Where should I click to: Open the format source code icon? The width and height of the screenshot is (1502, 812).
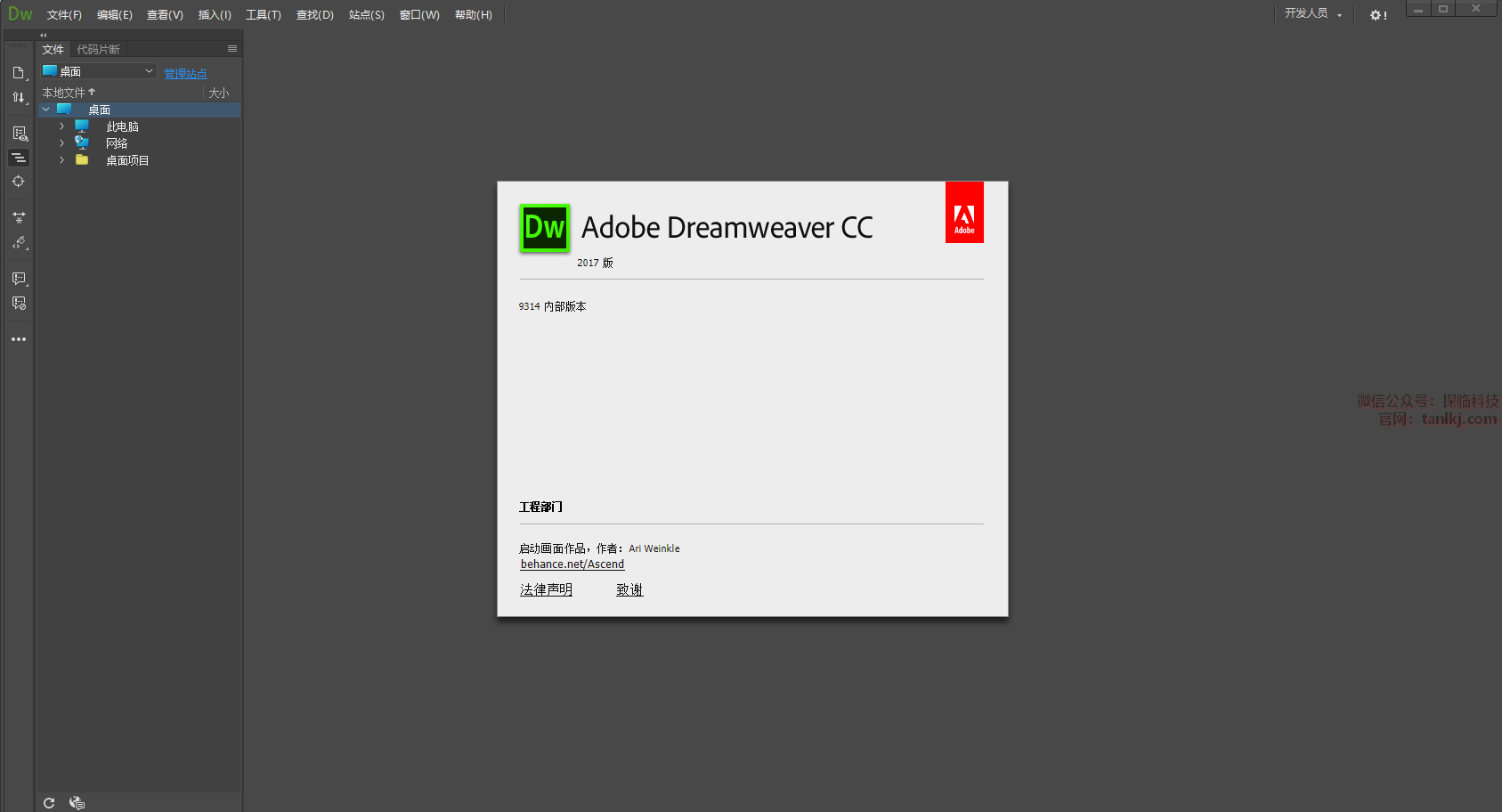pos(19,242)
